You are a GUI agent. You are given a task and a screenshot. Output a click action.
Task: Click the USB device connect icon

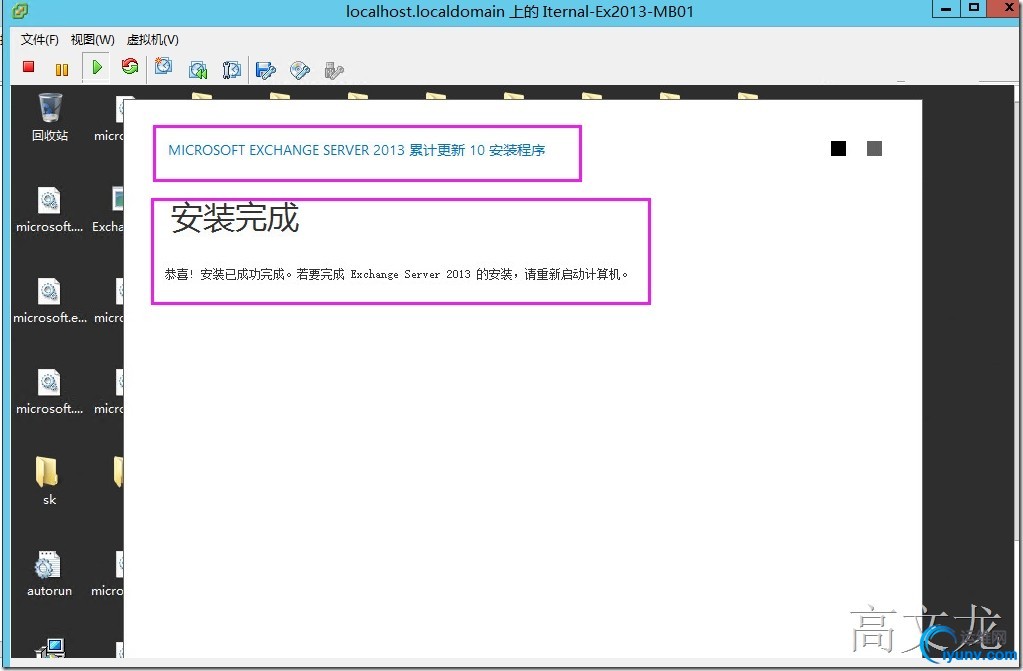[x=333, y=70]
